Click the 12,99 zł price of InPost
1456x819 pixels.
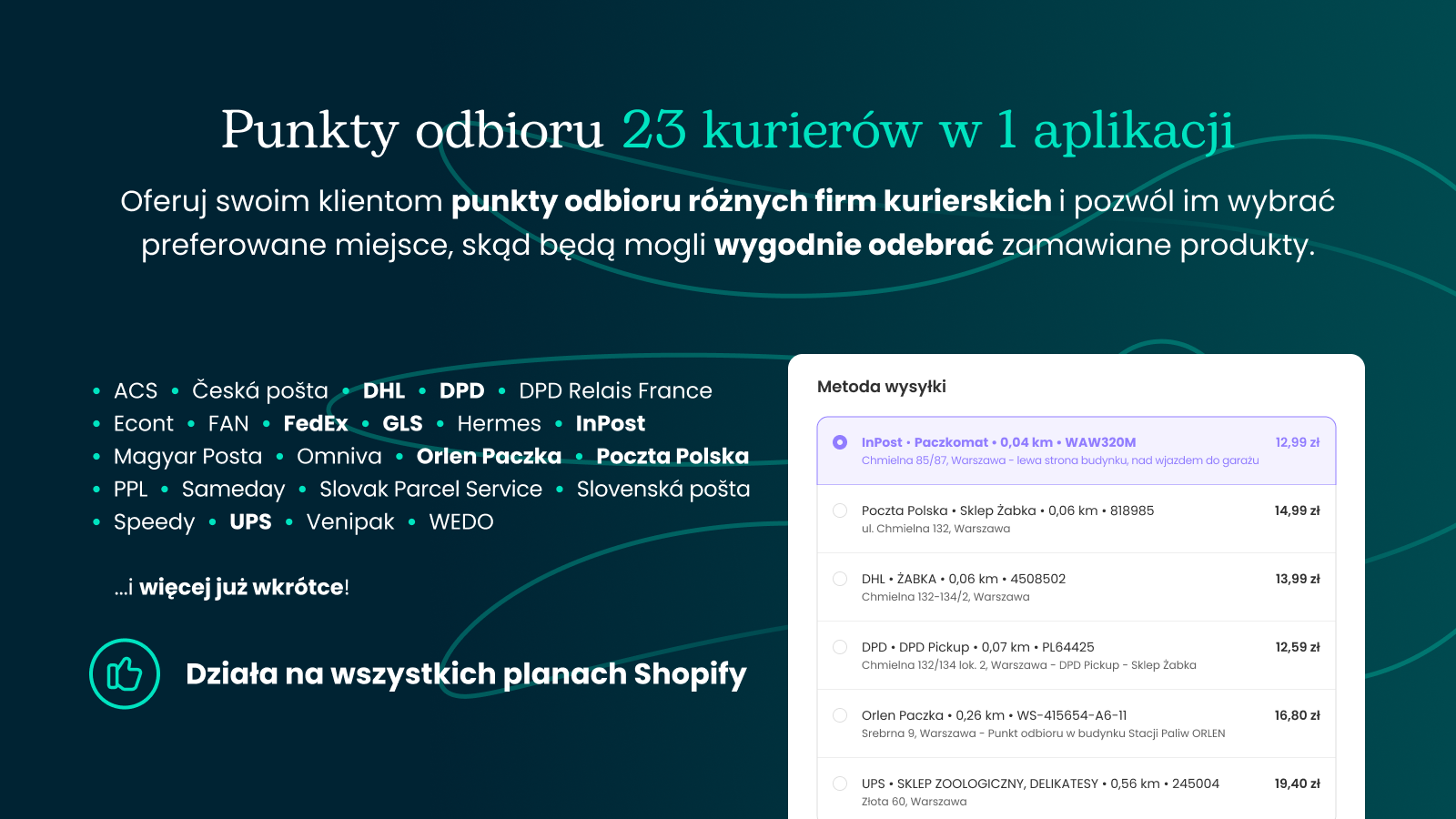pyautogui.click(x=1298, y=442)
